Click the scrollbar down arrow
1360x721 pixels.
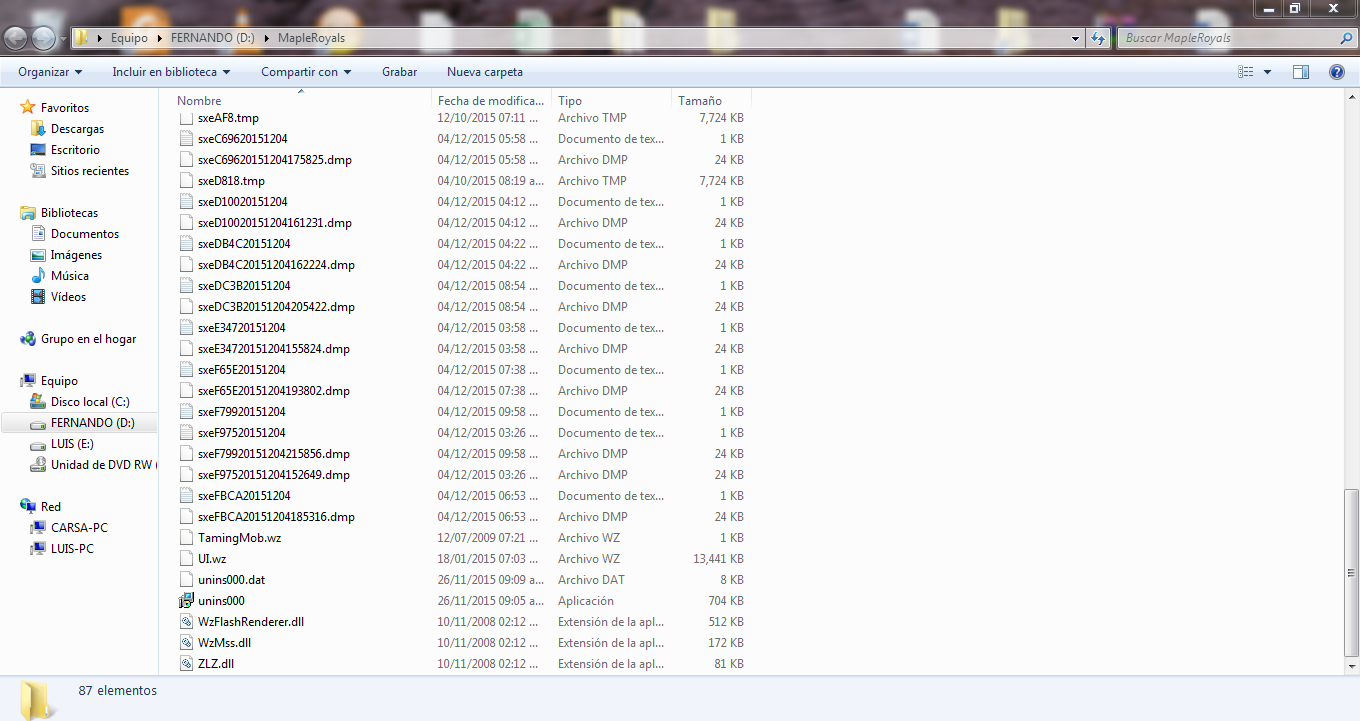coord(1351,666)
